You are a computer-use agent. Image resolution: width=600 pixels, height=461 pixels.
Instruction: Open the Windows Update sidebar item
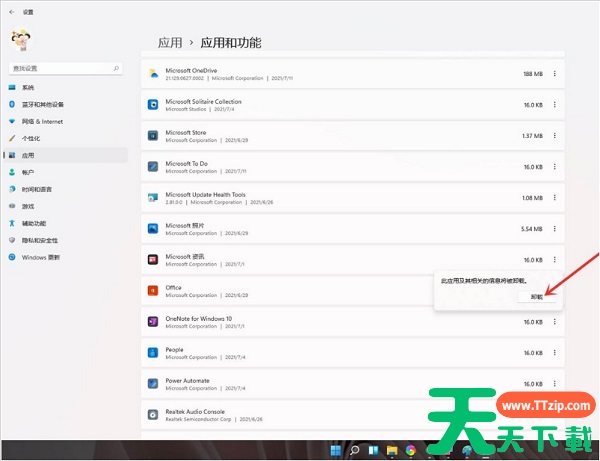pyautogui.click(x=65, y=257)
